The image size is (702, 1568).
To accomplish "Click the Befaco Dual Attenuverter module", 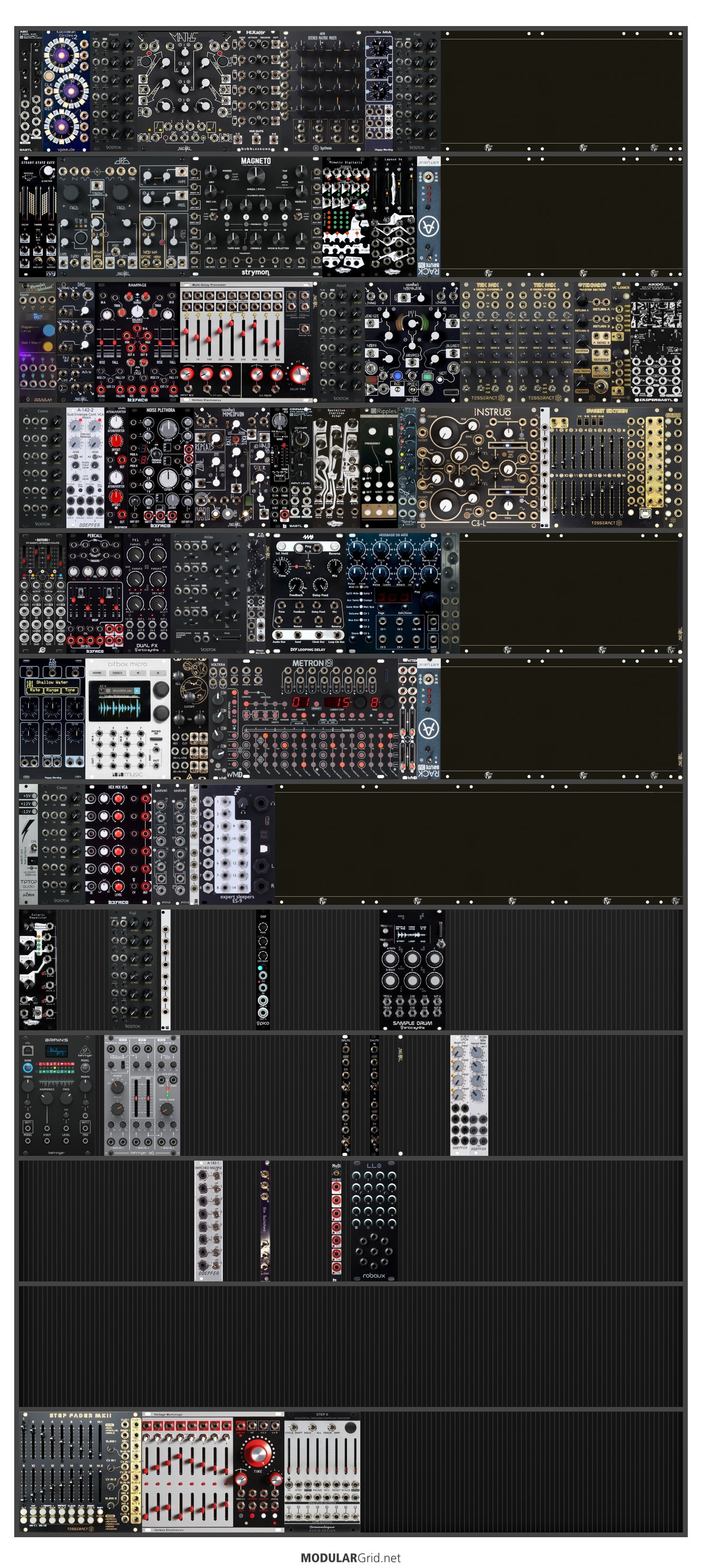I will tap(116, 468).
